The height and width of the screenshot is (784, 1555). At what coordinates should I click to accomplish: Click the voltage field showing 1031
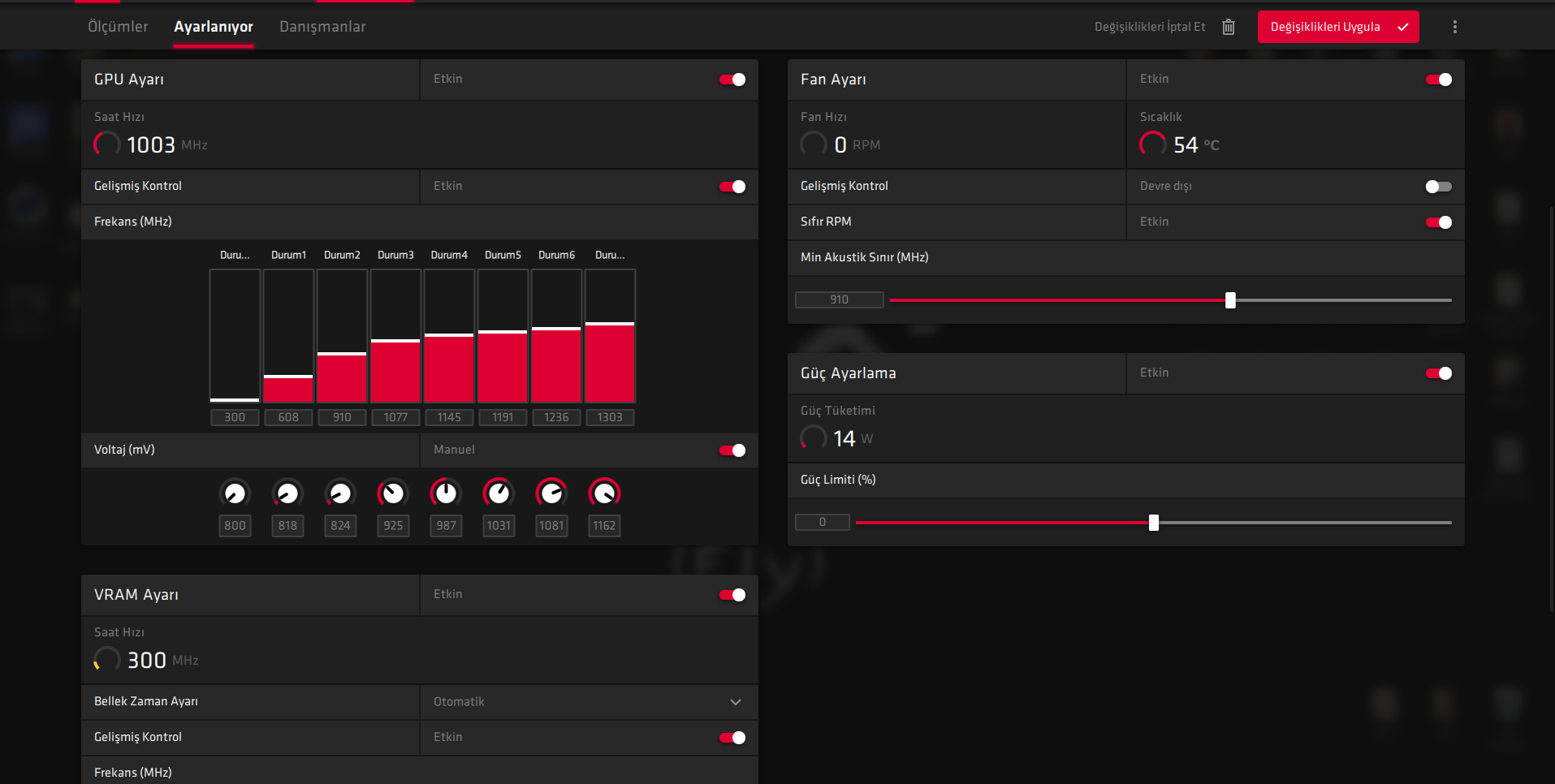[499, 526]
